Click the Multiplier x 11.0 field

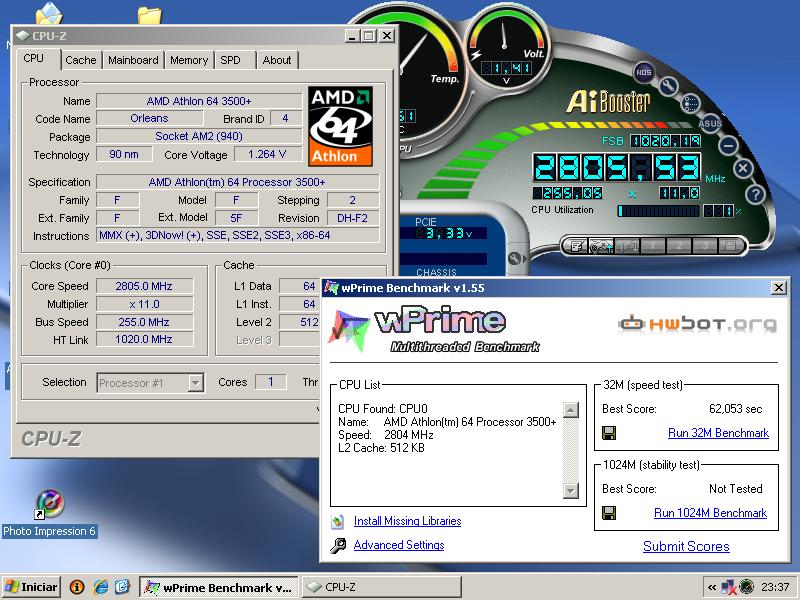144,304
